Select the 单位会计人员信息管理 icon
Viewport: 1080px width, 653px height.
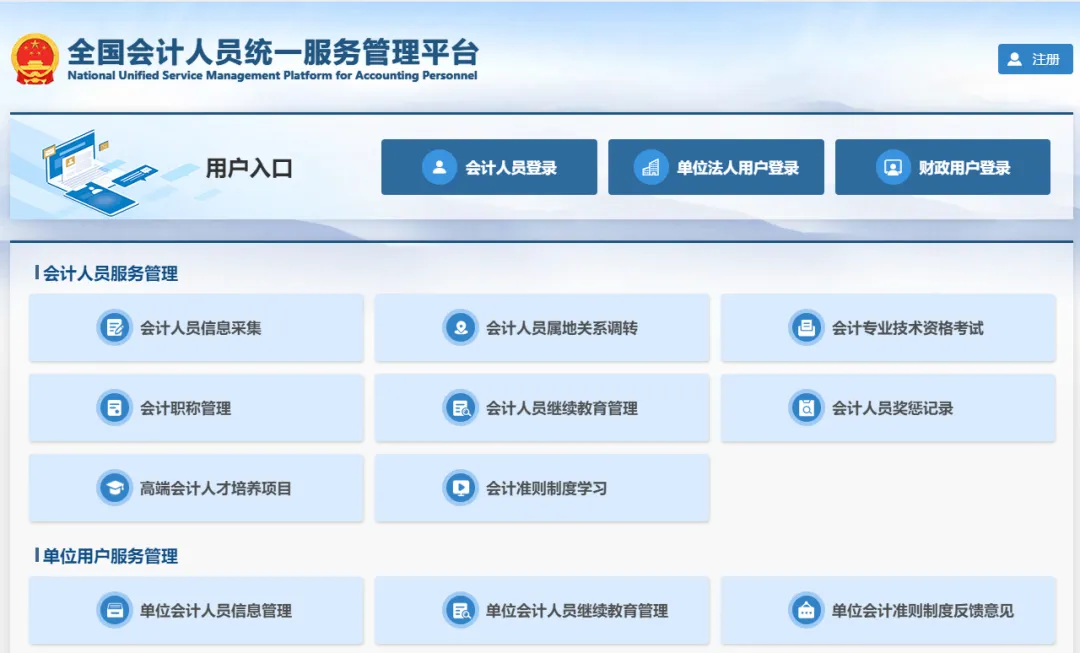[x=113, y=610]
